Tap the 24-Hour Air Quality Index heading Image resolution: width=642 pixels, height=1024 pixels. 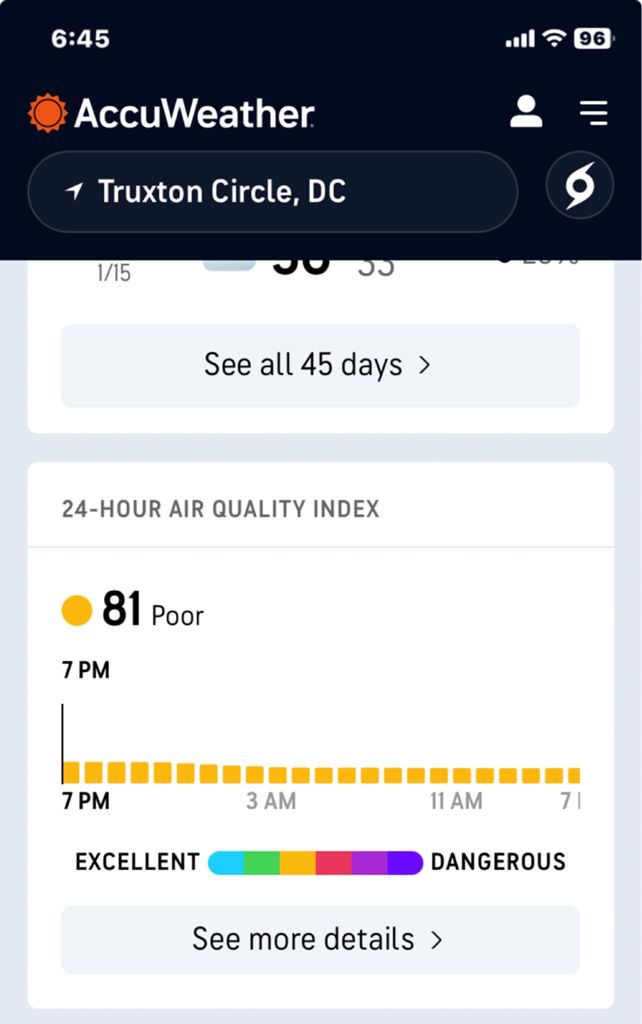[221, 509]
